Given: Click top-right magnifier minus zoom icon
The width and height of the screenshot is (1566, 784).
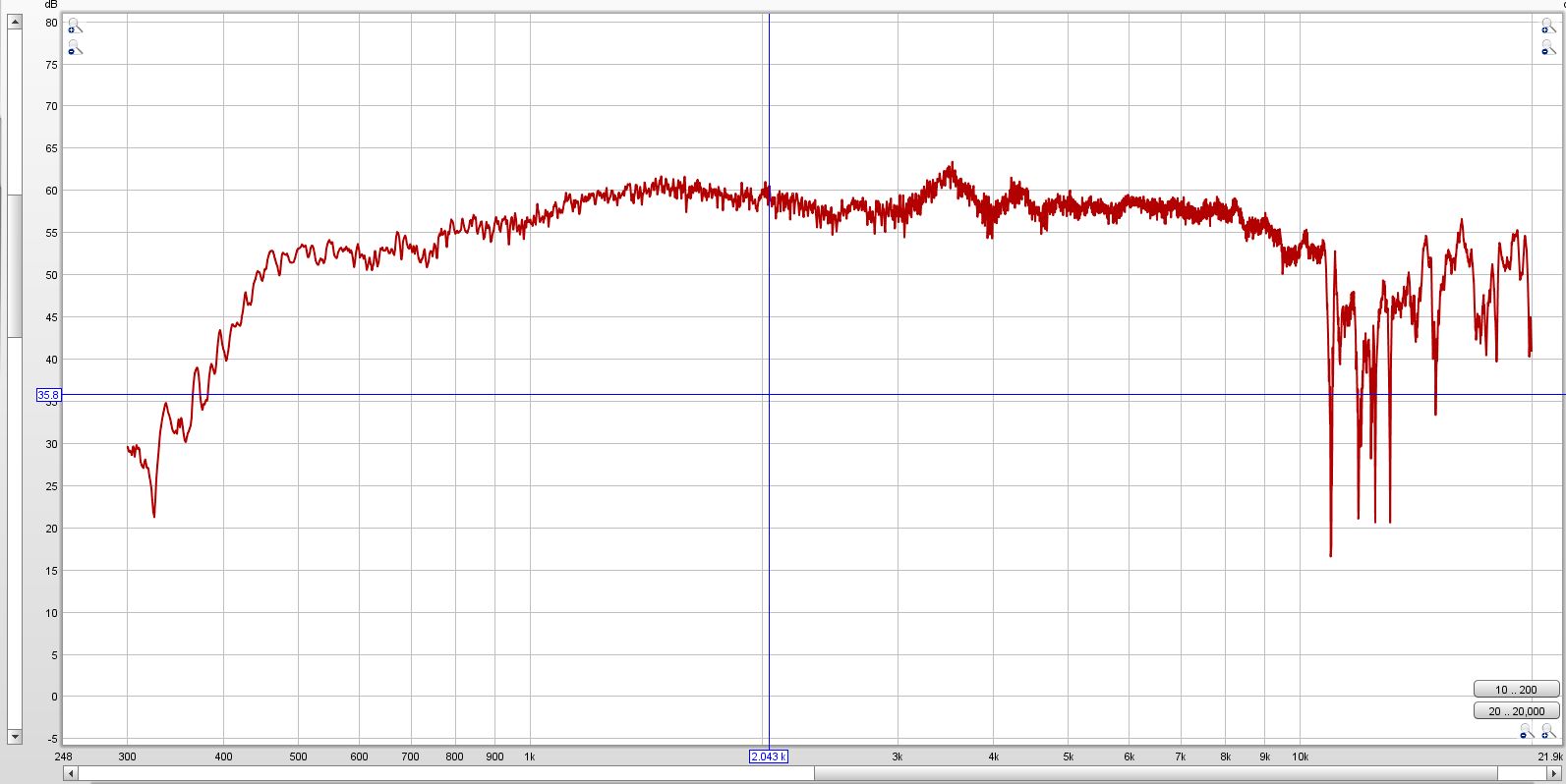Looking at the screenshot, I should pyautogui.click(x=1548, y=47).
